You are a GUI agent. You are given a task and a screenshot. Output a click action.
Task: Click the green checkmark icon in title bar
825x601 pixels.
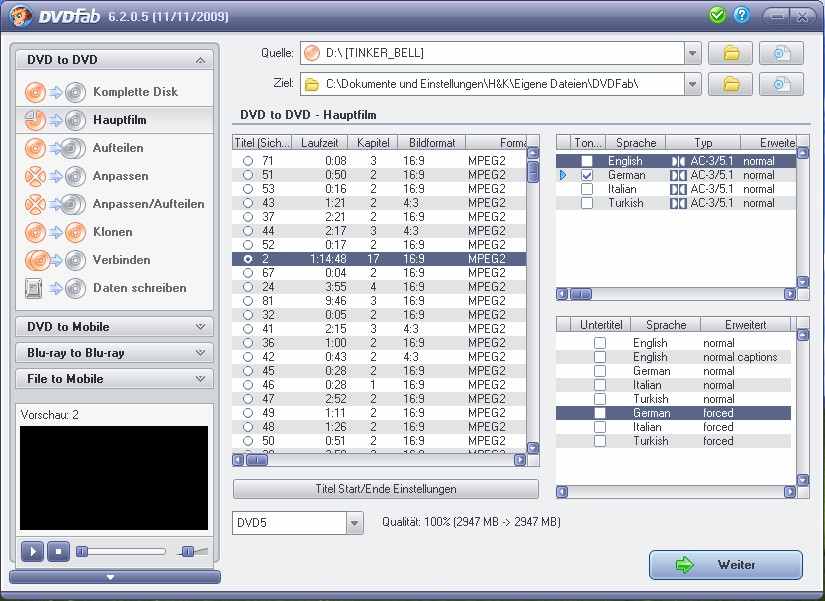(x=717, y=15)
